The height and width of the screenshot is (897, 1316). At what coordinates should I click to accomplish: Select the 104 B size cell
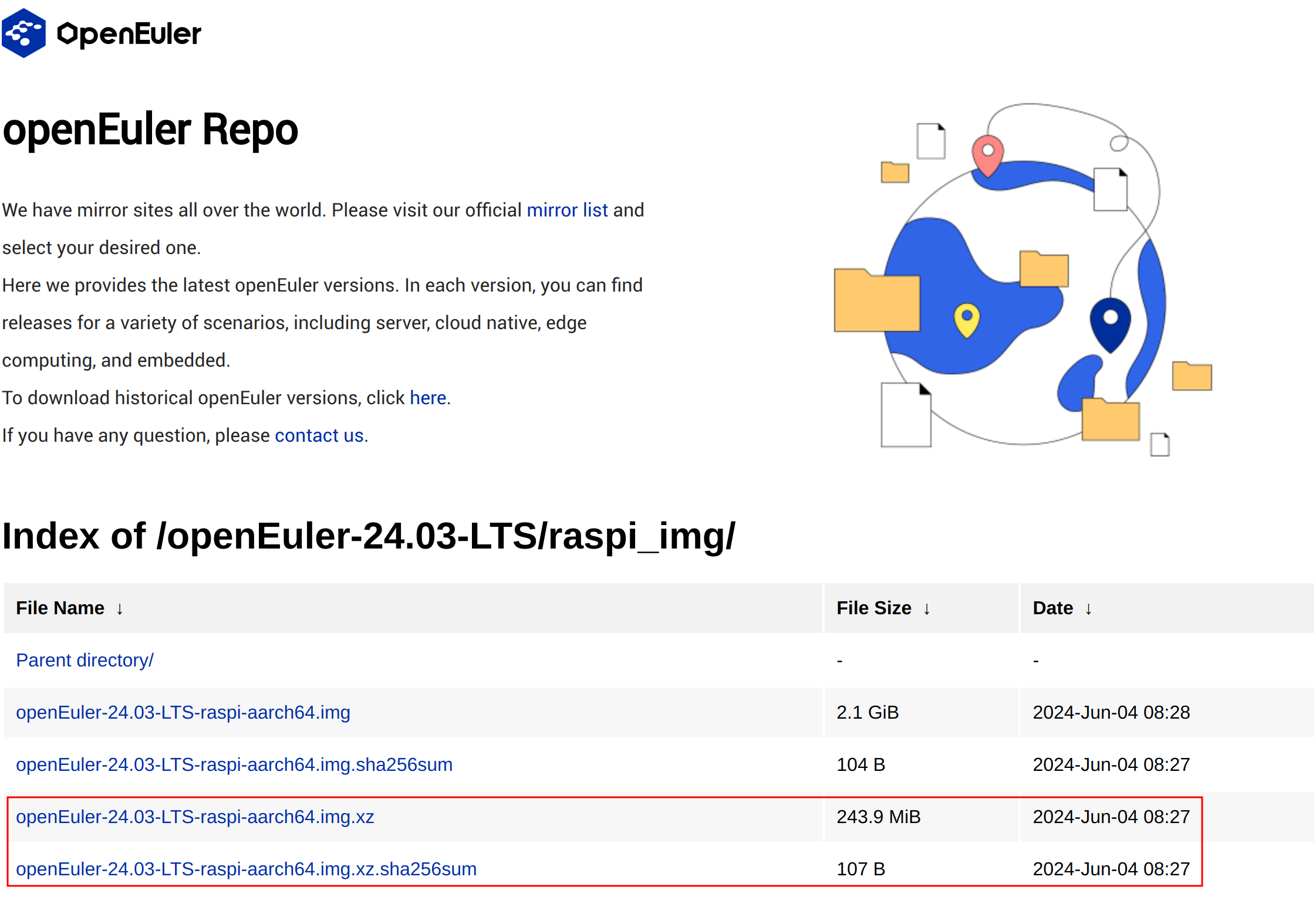[x=921, y=764]
